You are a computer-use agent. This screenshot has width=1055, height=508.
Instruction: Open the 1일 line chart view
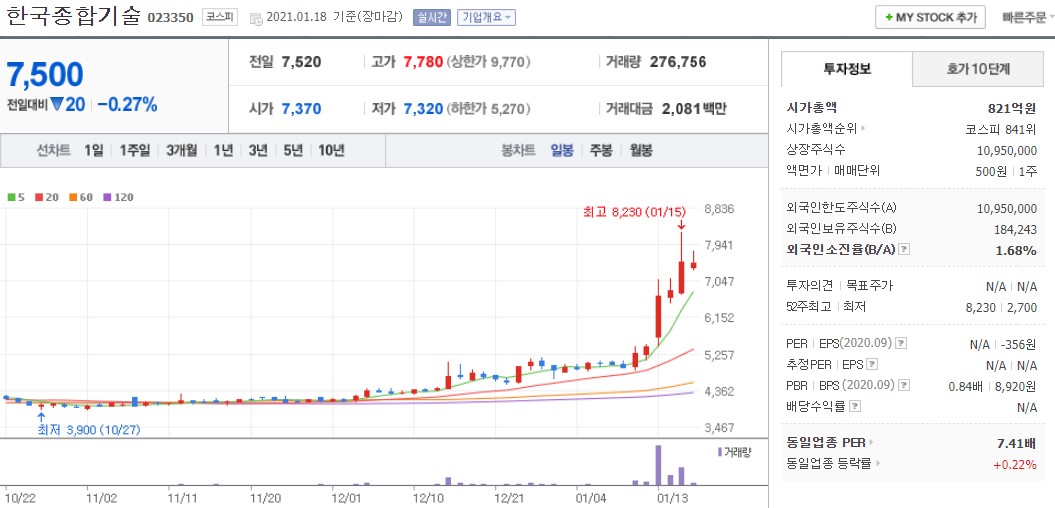94,151
